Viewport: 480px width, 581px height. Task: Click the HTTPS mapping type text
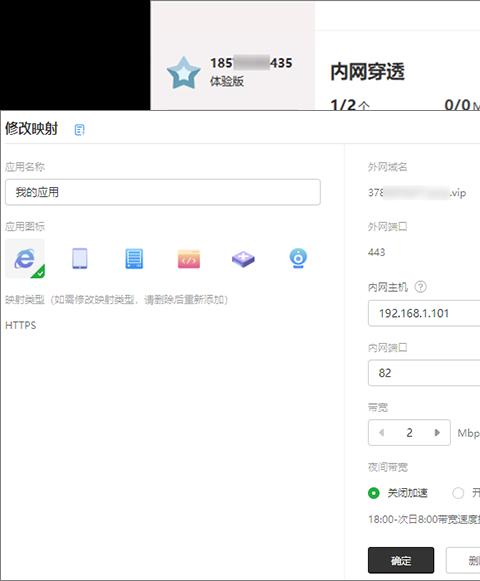click(x=21, y=325)
